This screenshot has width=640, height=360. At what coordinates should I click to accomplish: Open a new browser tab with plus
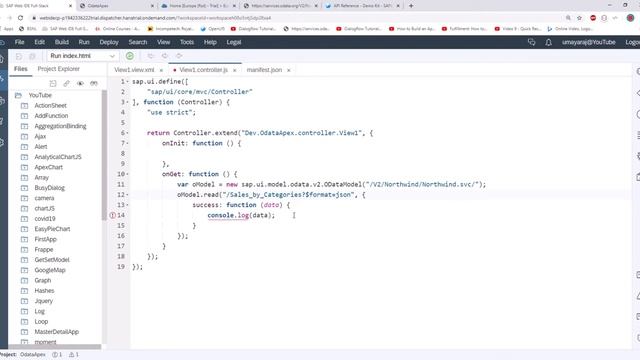click(411, 6)
